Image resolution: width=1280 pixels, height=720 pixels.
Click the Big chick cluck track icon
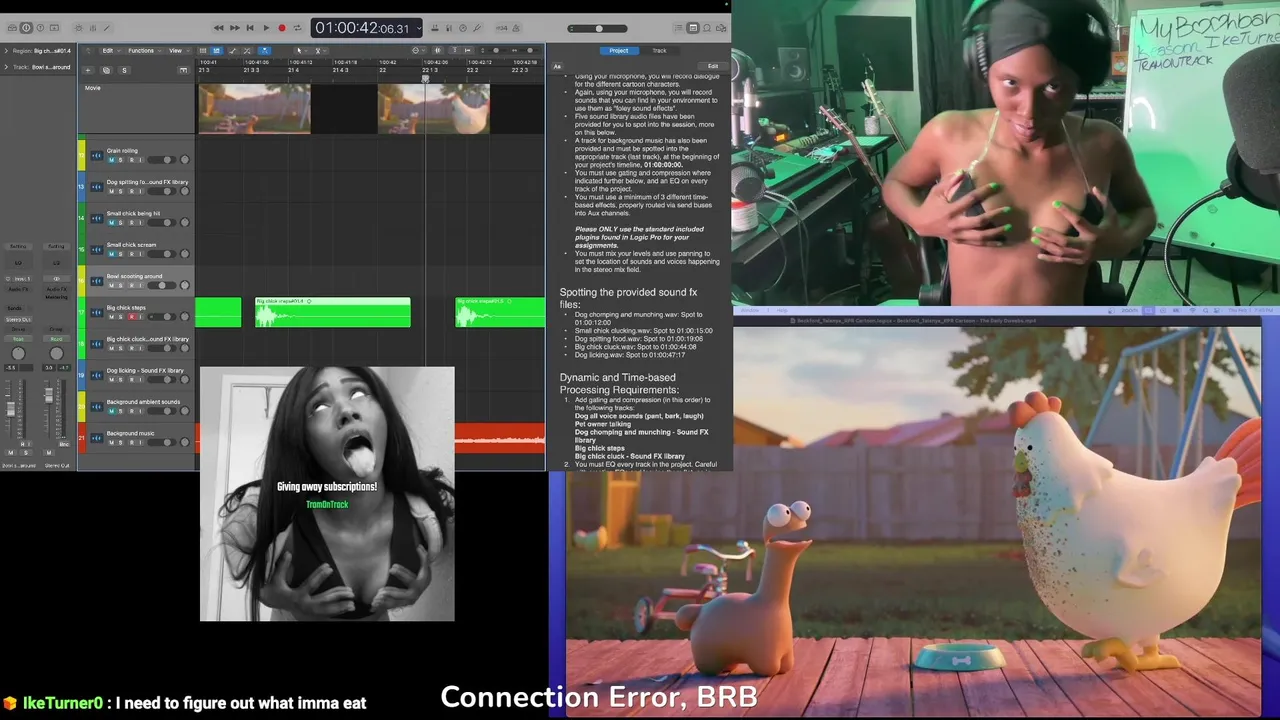tap(96, 344)
